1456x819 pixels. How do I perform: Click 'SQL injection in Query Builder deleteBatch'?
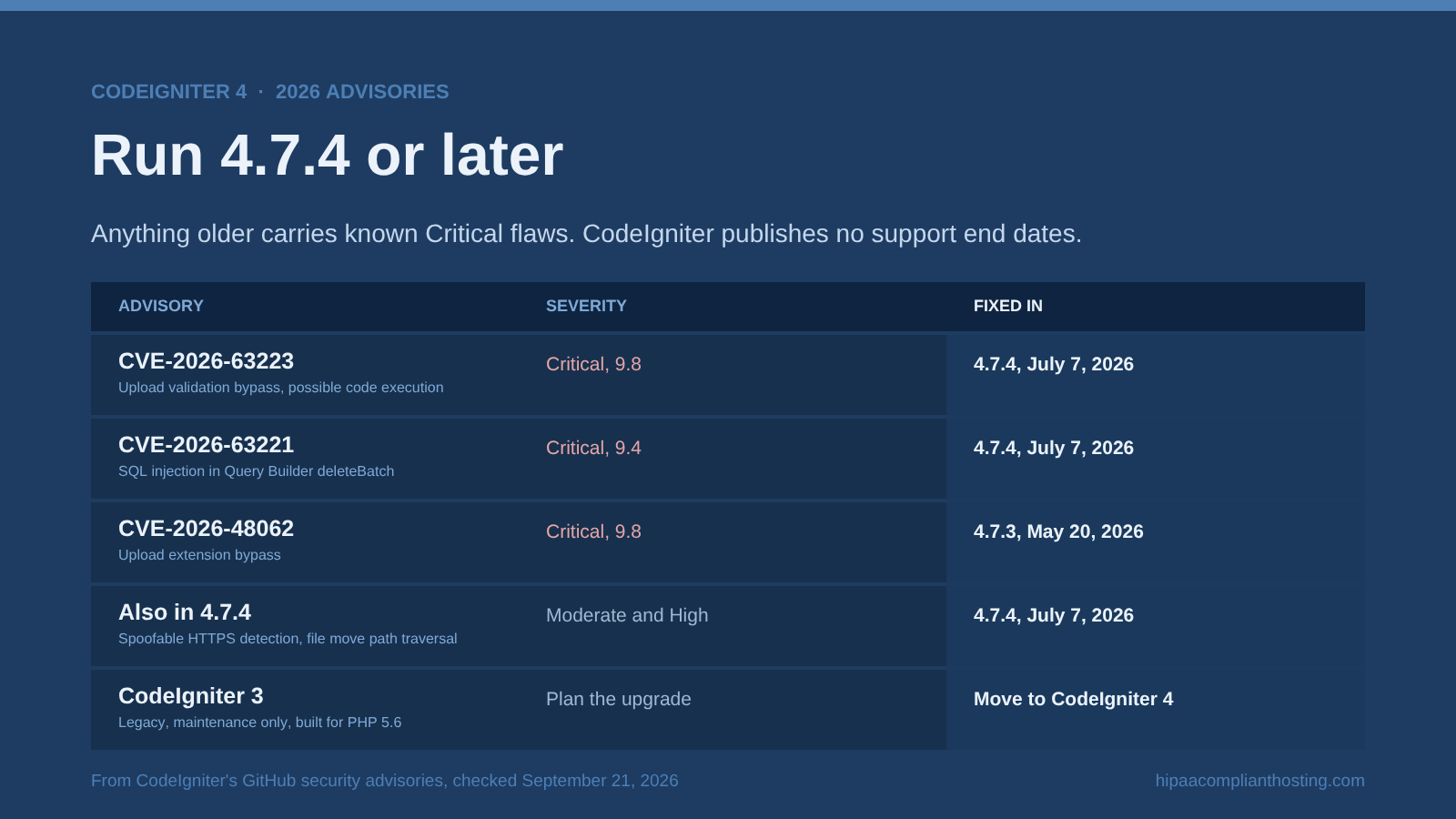(x=257, y=471)
